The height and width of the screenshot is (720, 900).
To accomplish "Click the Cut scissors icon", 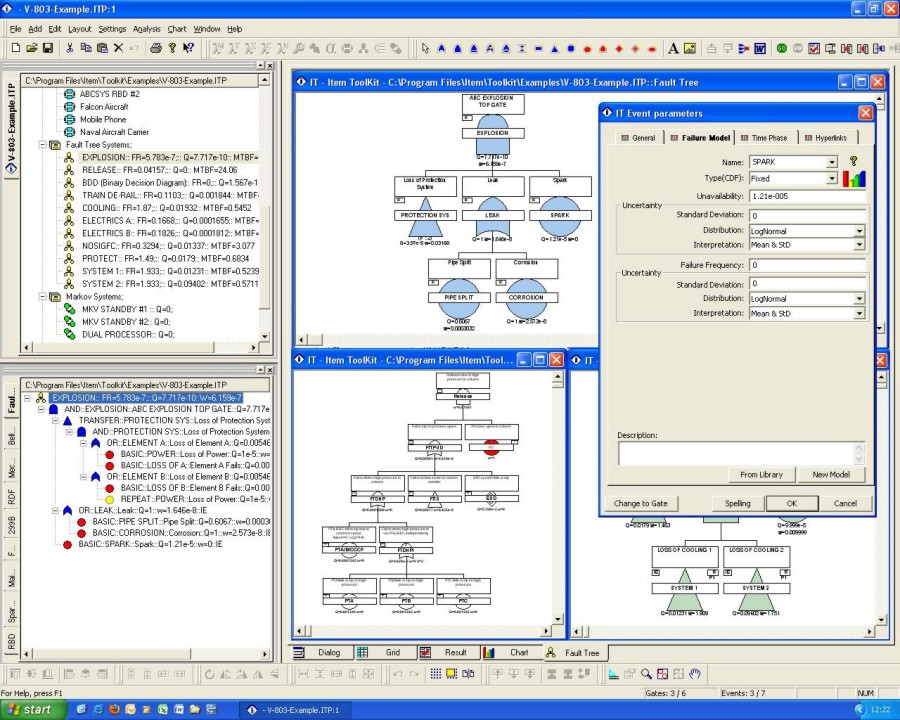I will pyautogui.click(x=69, y=48).
